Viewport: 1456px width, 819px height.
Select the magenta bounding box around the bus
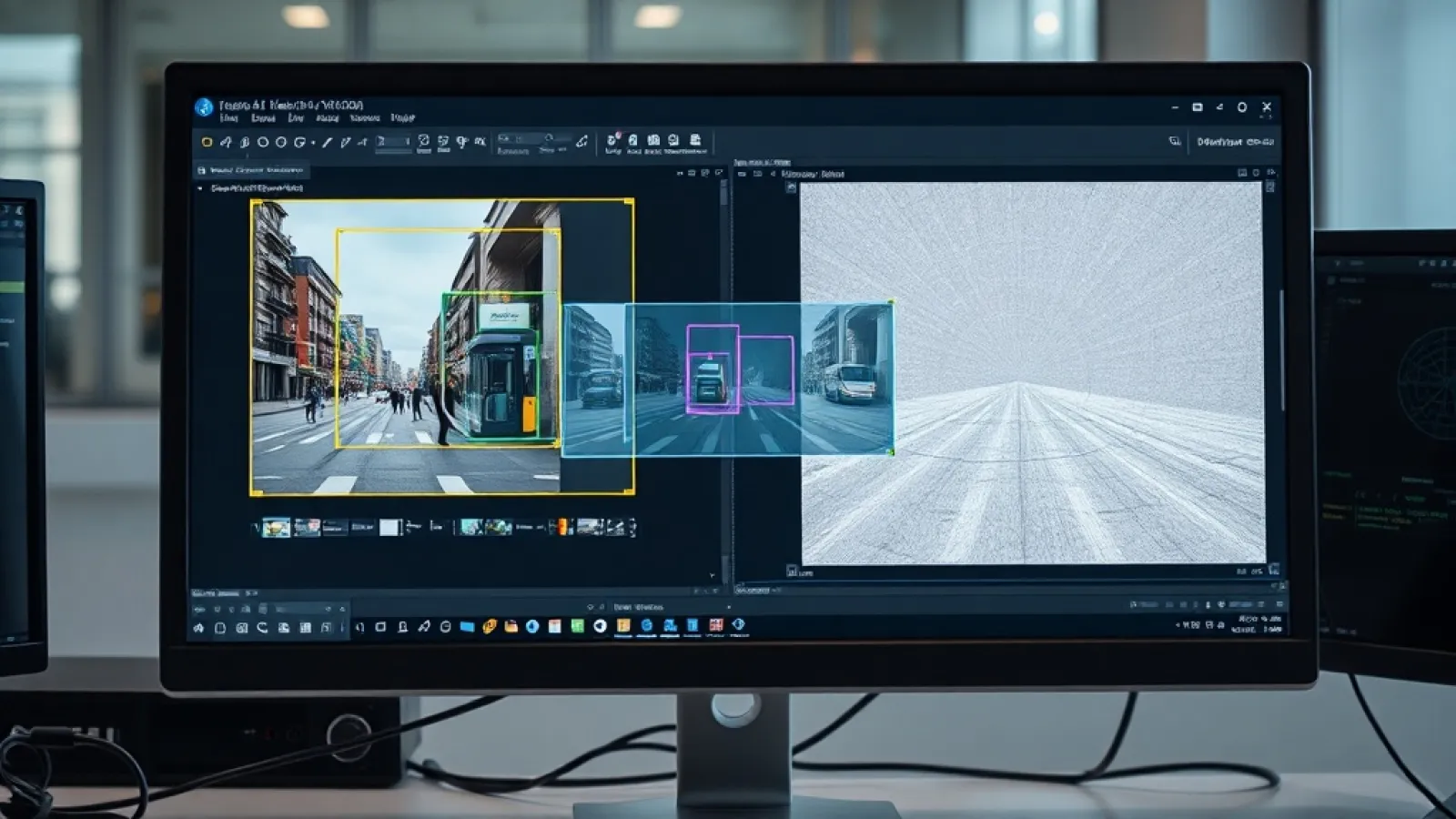coord(712,369)
